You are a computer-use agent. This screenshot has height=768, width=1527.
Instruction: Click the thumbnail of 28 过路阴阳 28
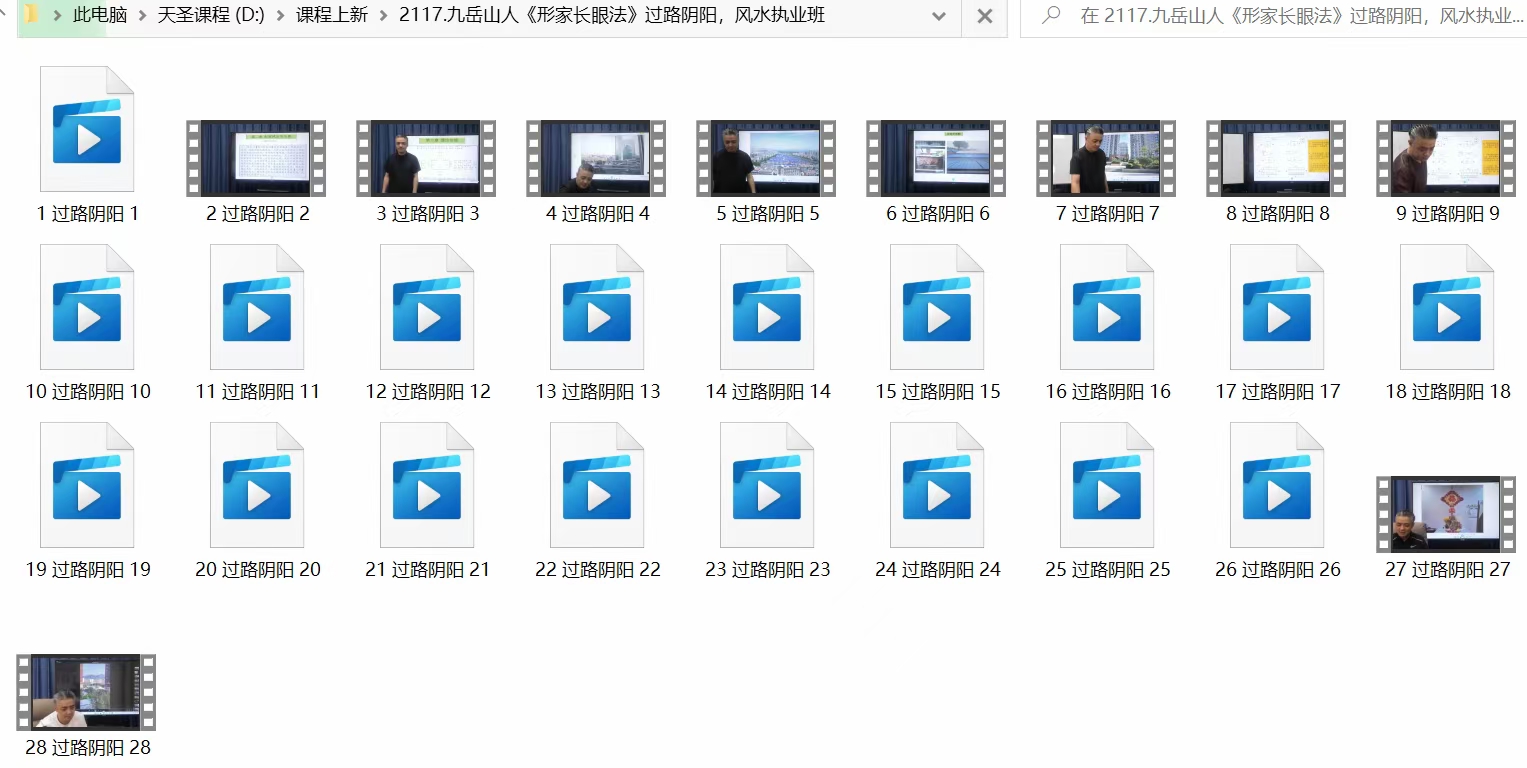pyautogui.click(x=86, y=692)
